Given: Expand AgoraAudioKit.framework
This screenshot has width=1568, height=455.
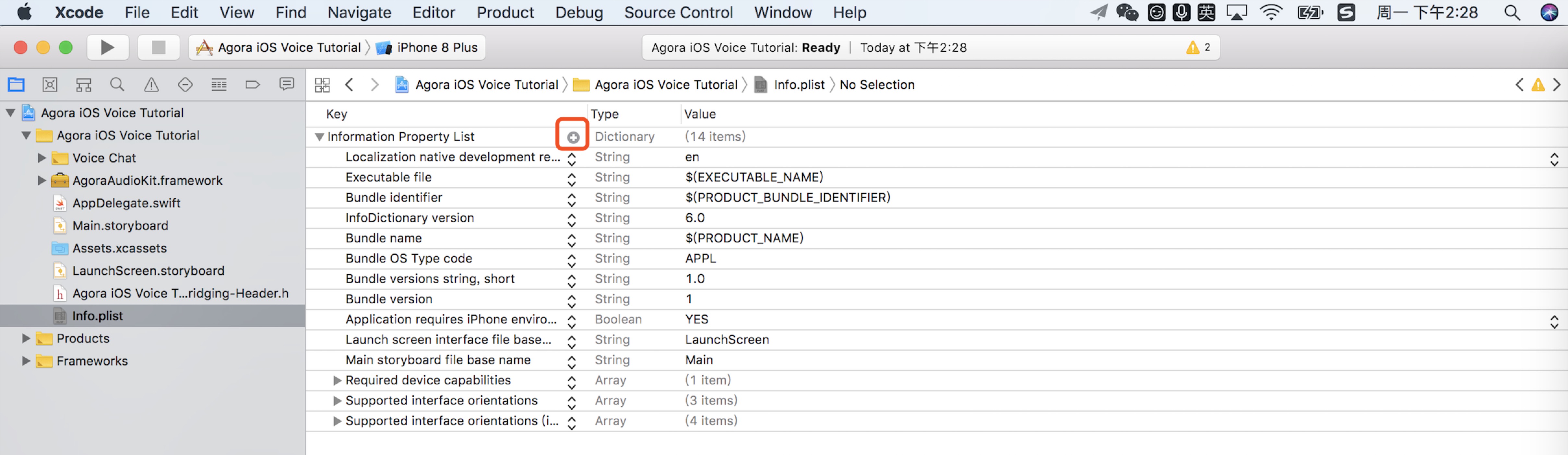Looking at the screenshot, I should tap(42, 180).
